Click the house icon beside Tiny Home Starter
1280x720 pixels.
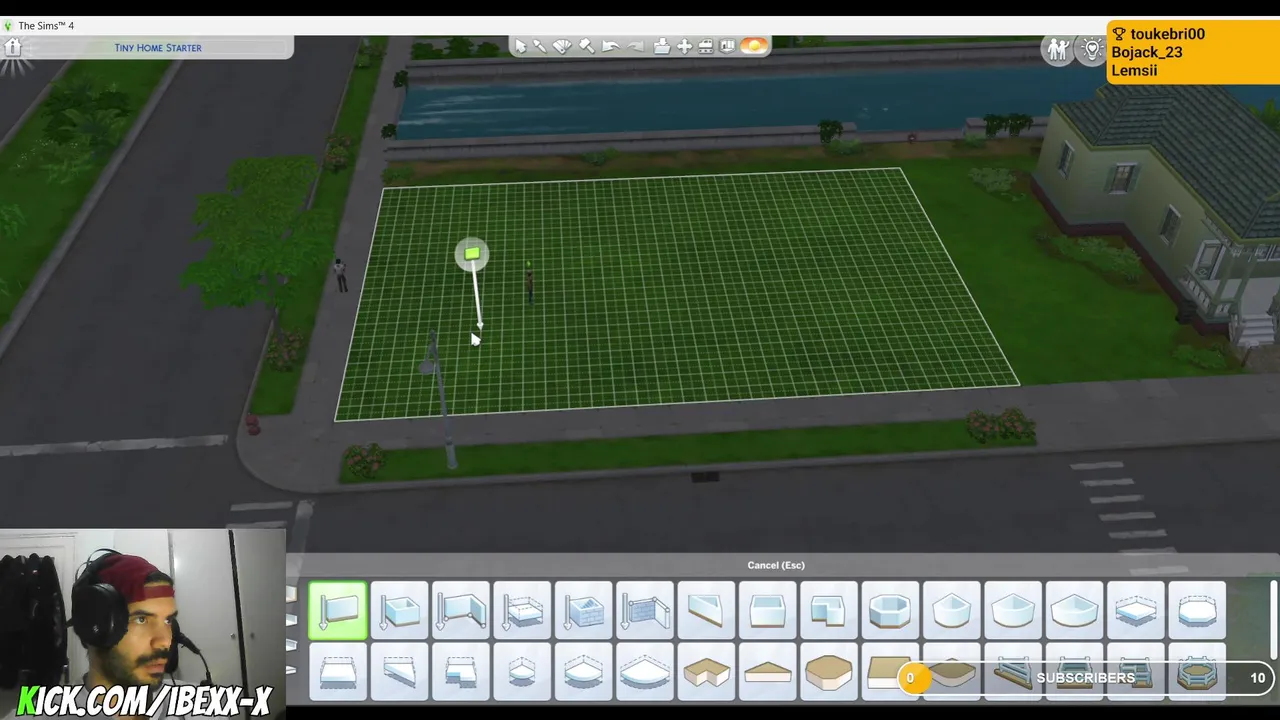[x=13, y=47]
